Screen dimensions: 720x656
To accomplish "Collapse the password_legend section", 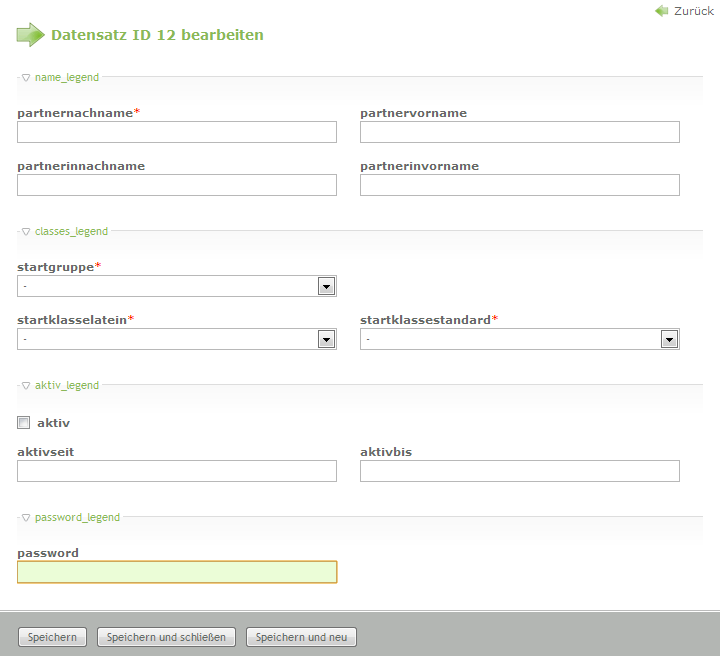I will [x=70, y=517].
